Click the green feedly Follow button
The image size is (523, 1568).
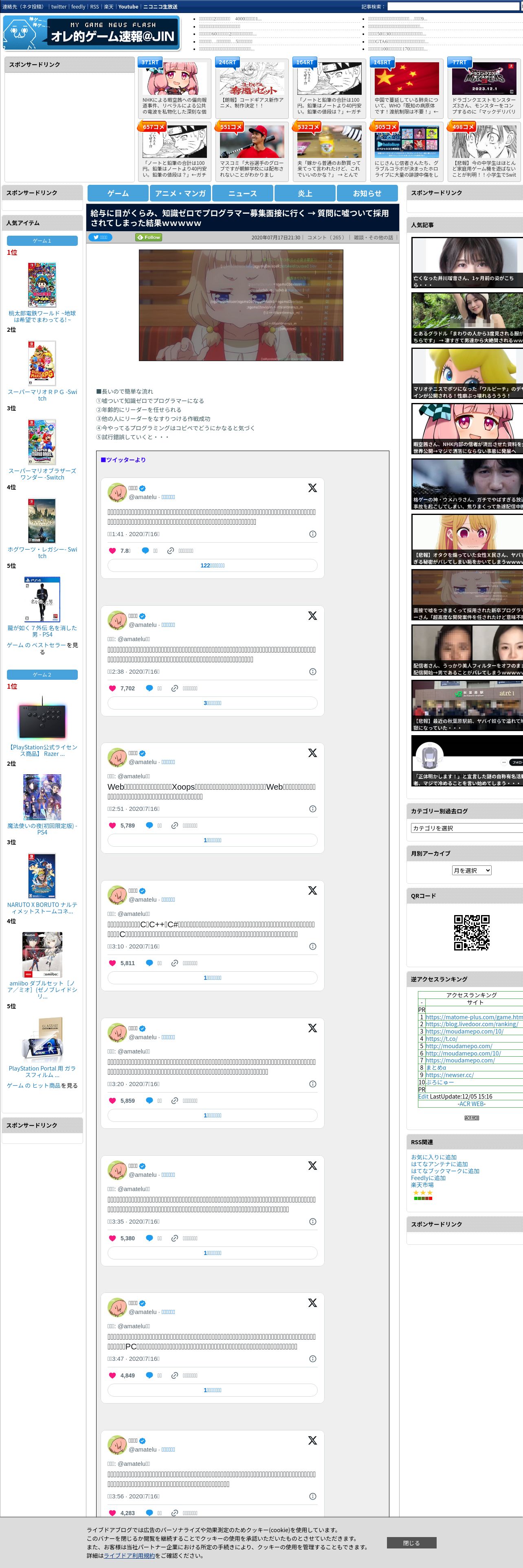pos(149,237)
